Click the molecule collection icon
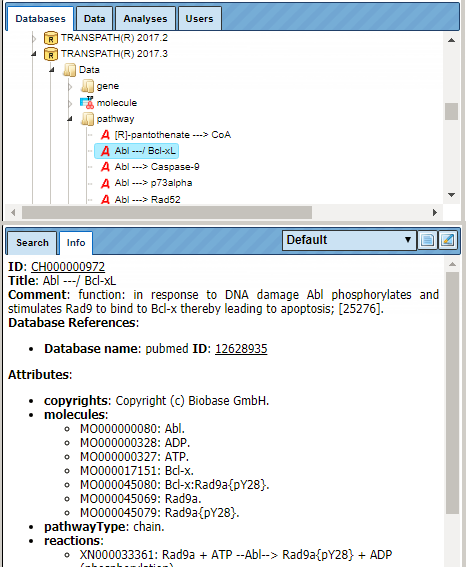Screen dimensions: 466x567 (x=87, y=103)
